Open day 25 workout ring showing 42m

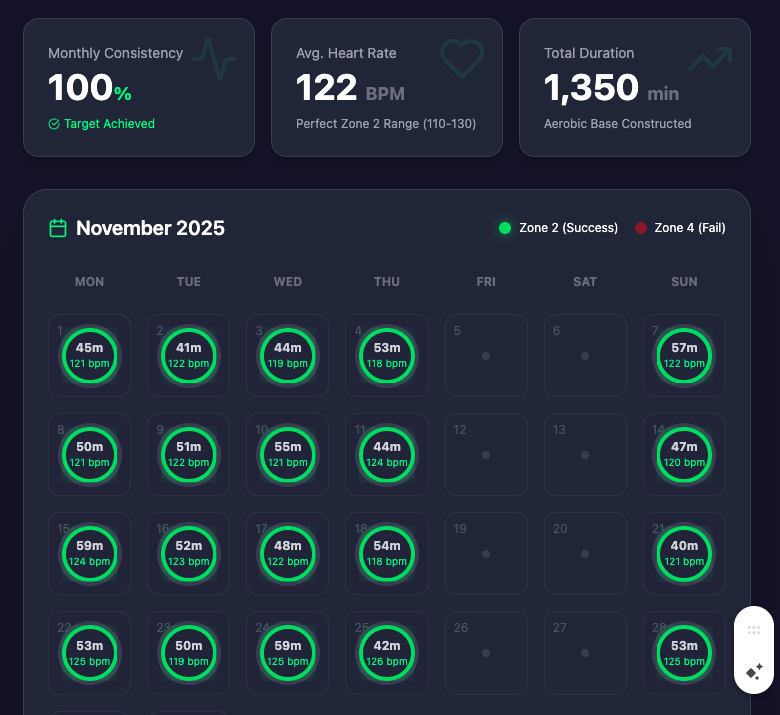pyautogui.click(x=387, y=653)
